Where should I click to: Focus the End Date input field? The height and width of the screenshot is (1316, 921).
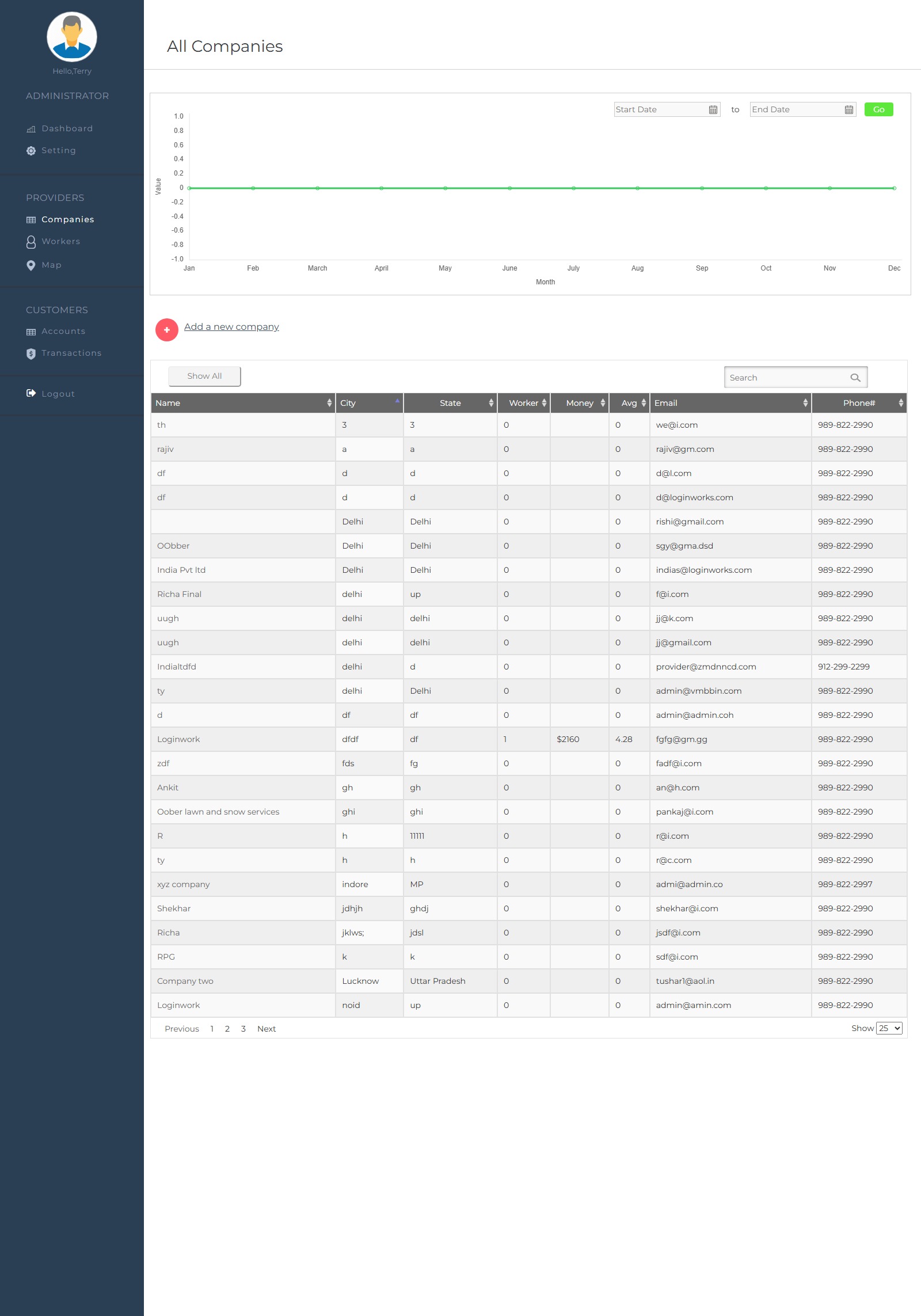click(x=803, y=109)
